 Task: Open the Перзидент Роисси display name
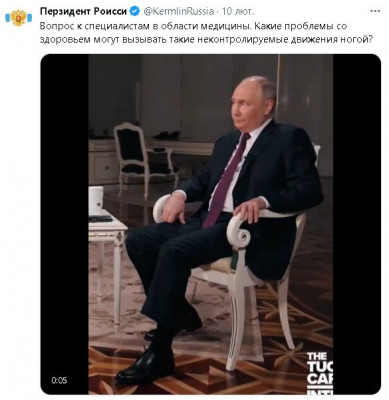83,11
